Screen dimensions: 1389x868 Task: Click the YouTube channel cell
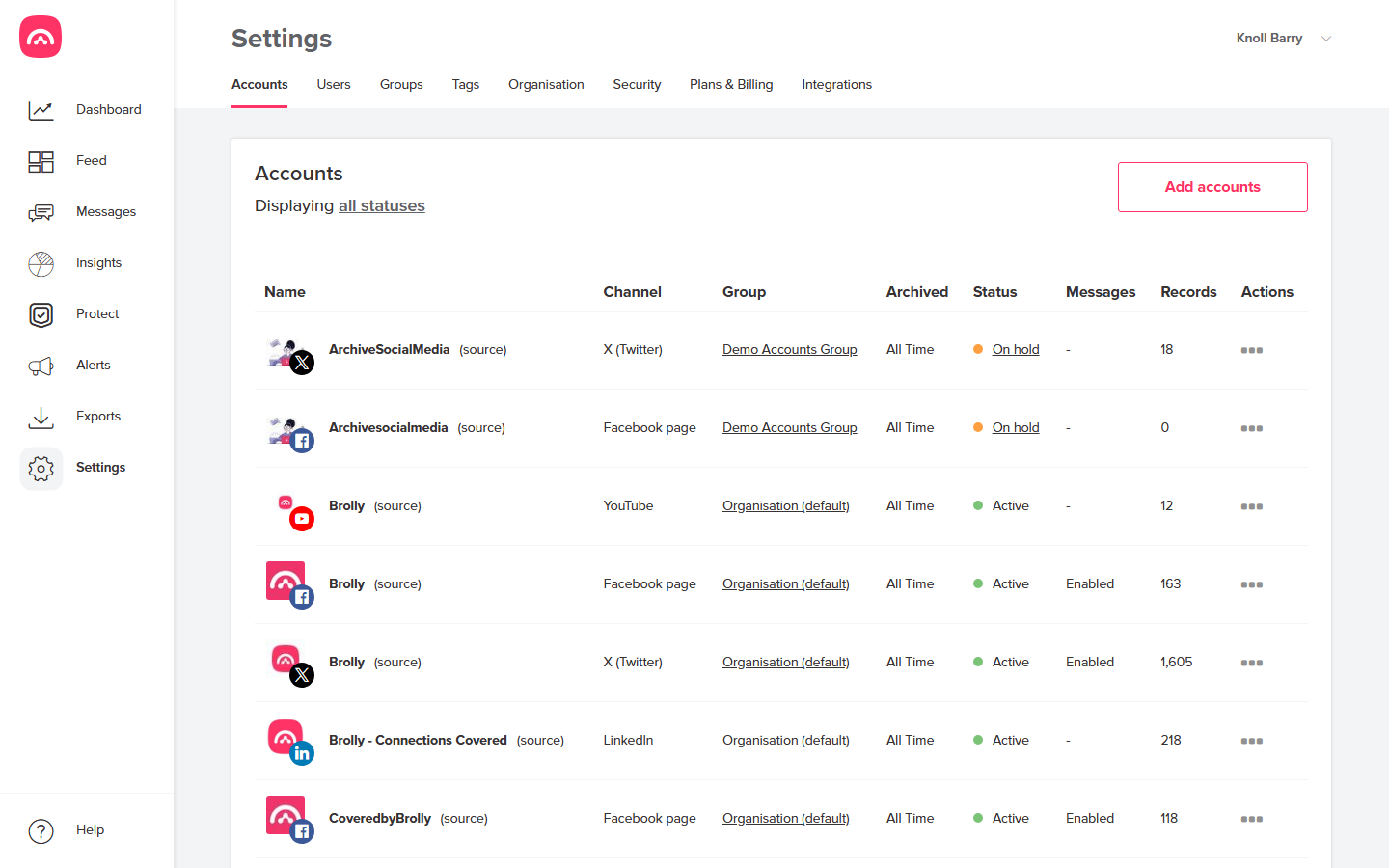tap(629, 506)
